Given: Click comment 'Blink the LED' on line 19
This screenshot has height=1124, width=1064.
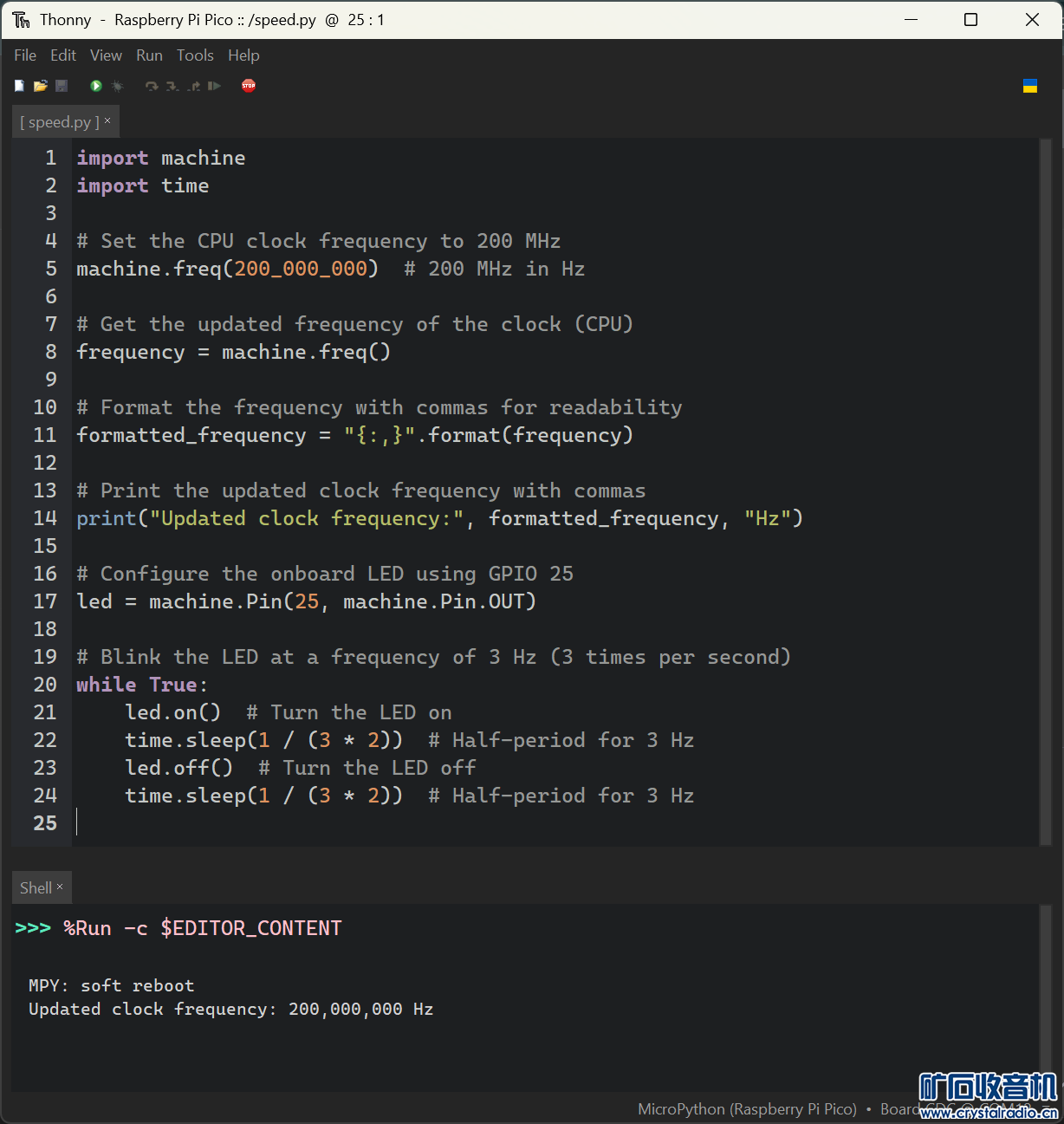Looking at the screenshot, I should tap(434, 657).
